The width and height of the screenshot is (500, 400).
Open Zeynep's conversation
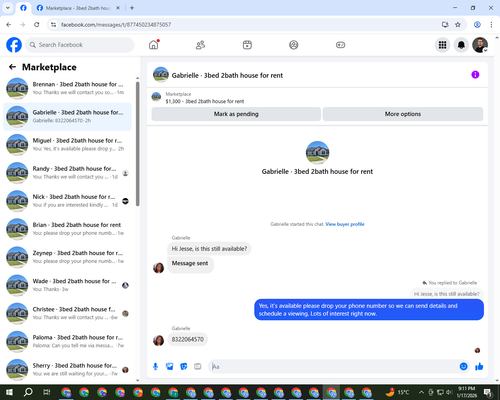tap(67, 257)
